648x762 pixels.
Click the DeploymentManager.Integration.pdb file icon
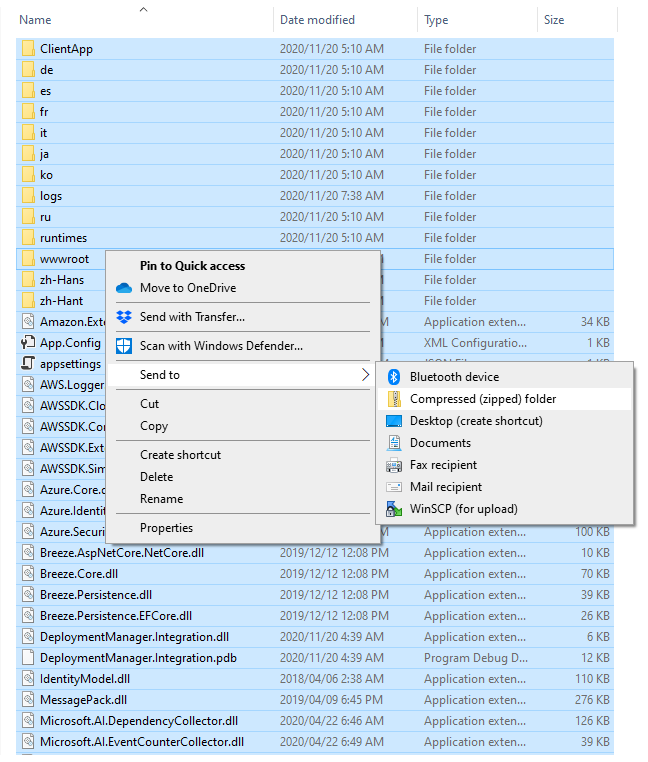point(28,658)
